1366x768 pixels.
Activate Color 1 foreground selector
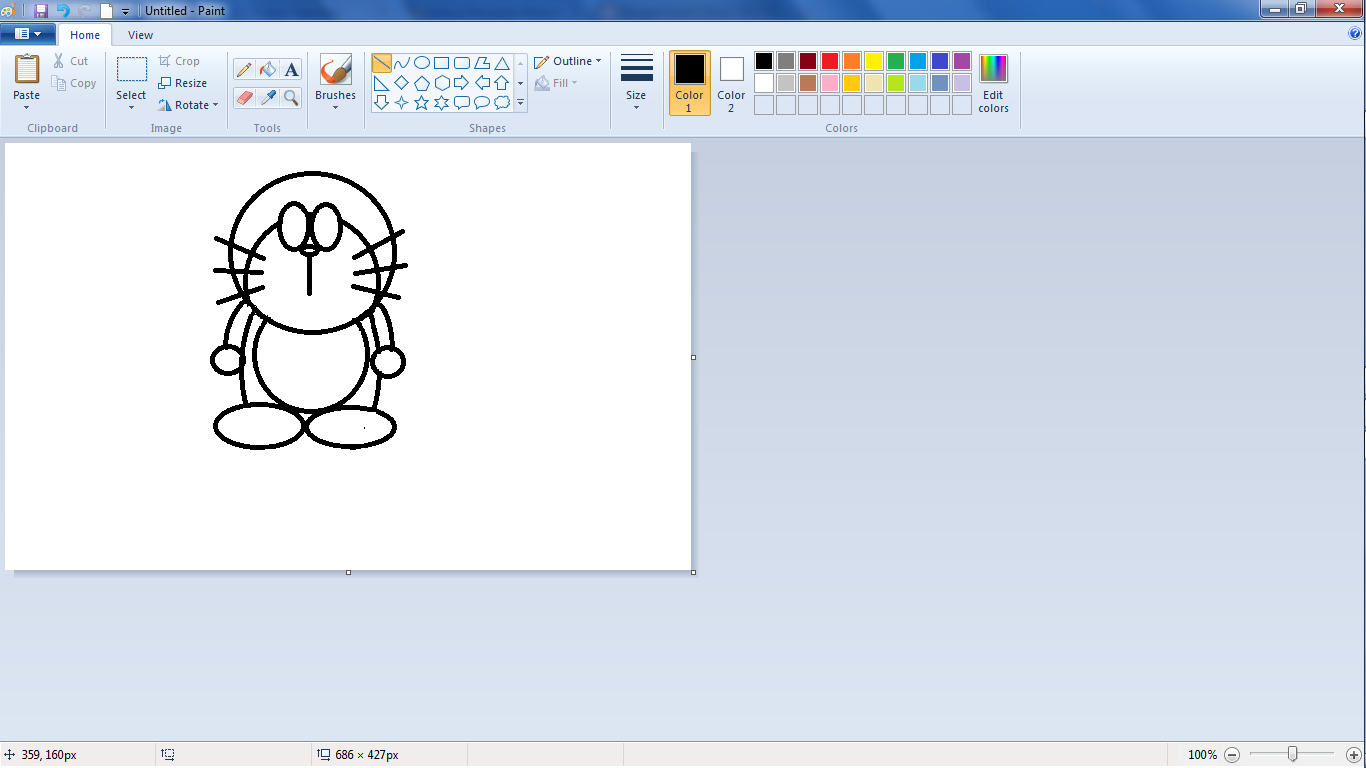[689, 83]
